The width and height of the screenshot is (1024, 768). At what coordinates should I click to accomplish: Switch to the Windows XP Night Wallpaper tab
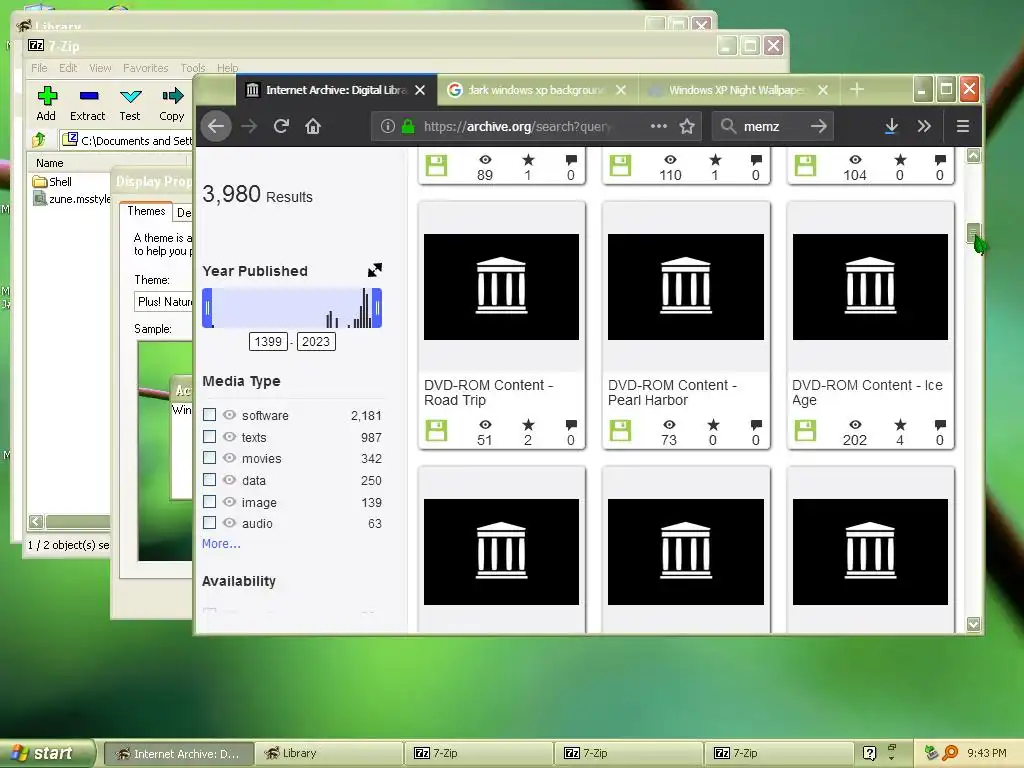(x=737, y=89)
